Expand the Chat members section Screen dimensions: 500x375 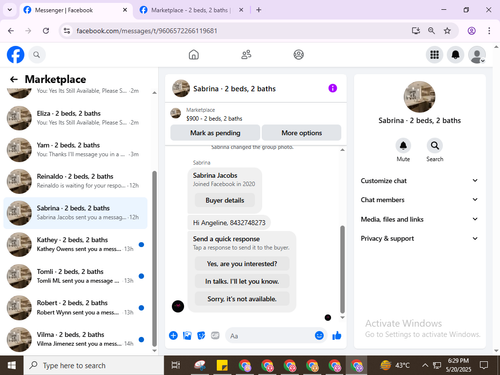[x=419, y=200]
